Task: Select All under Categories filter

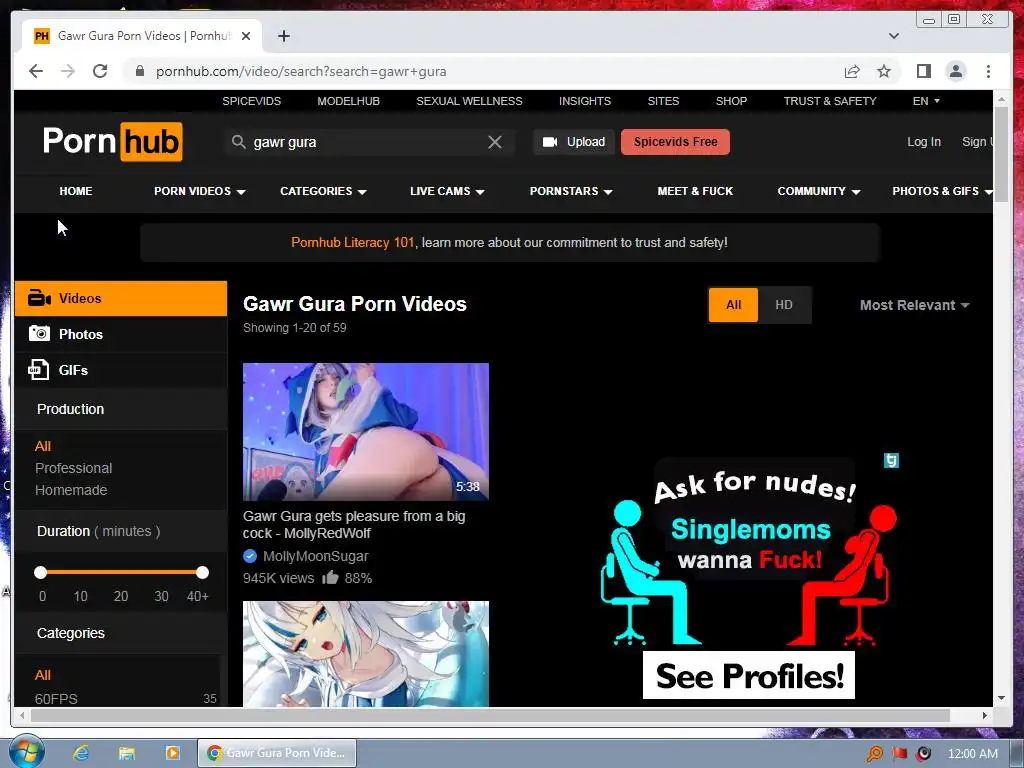Action: click(x=42, y=675)
